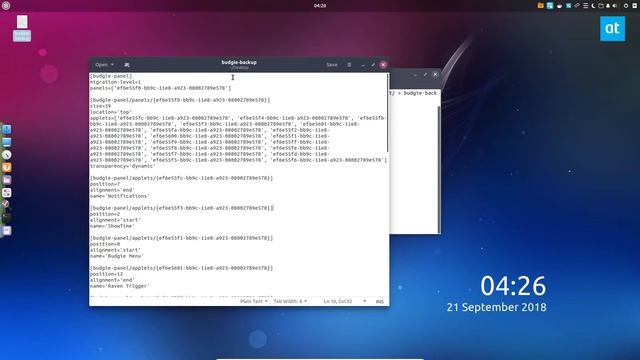Open gedit hamburger menu
Image resolution: width=640 pixels, height=360 pixels.
click(349, 64)
